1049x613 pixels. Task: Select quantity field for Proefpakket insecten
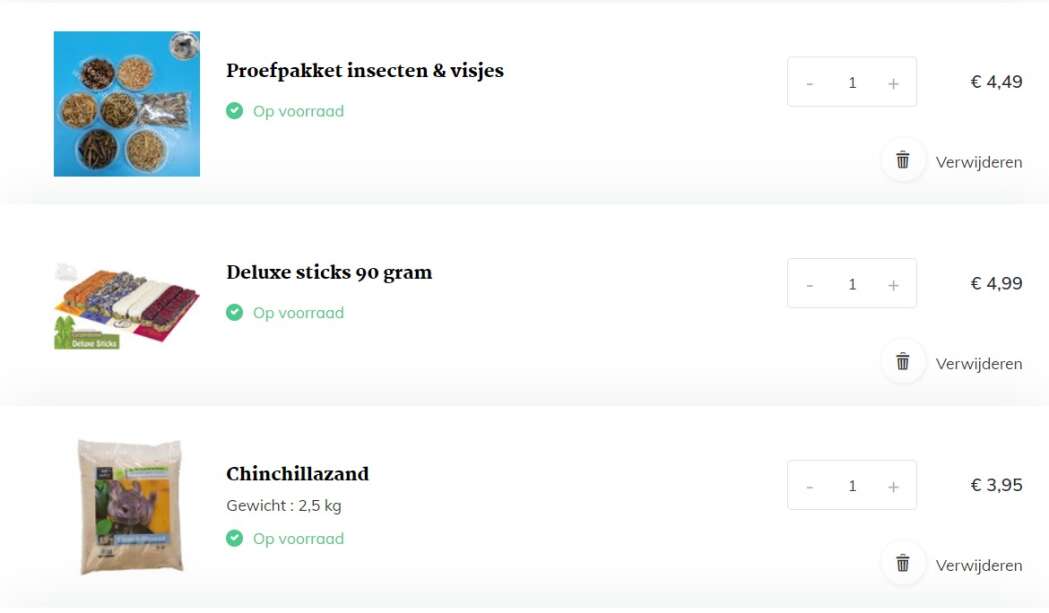[x=852, y=82]
